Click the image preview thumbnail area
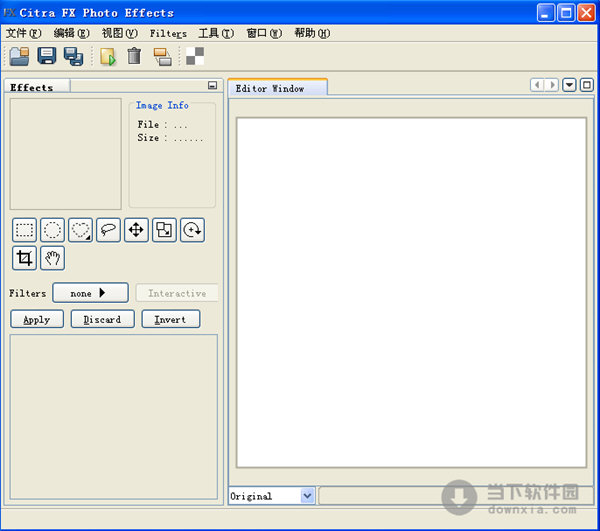 [x=65, y=154]
